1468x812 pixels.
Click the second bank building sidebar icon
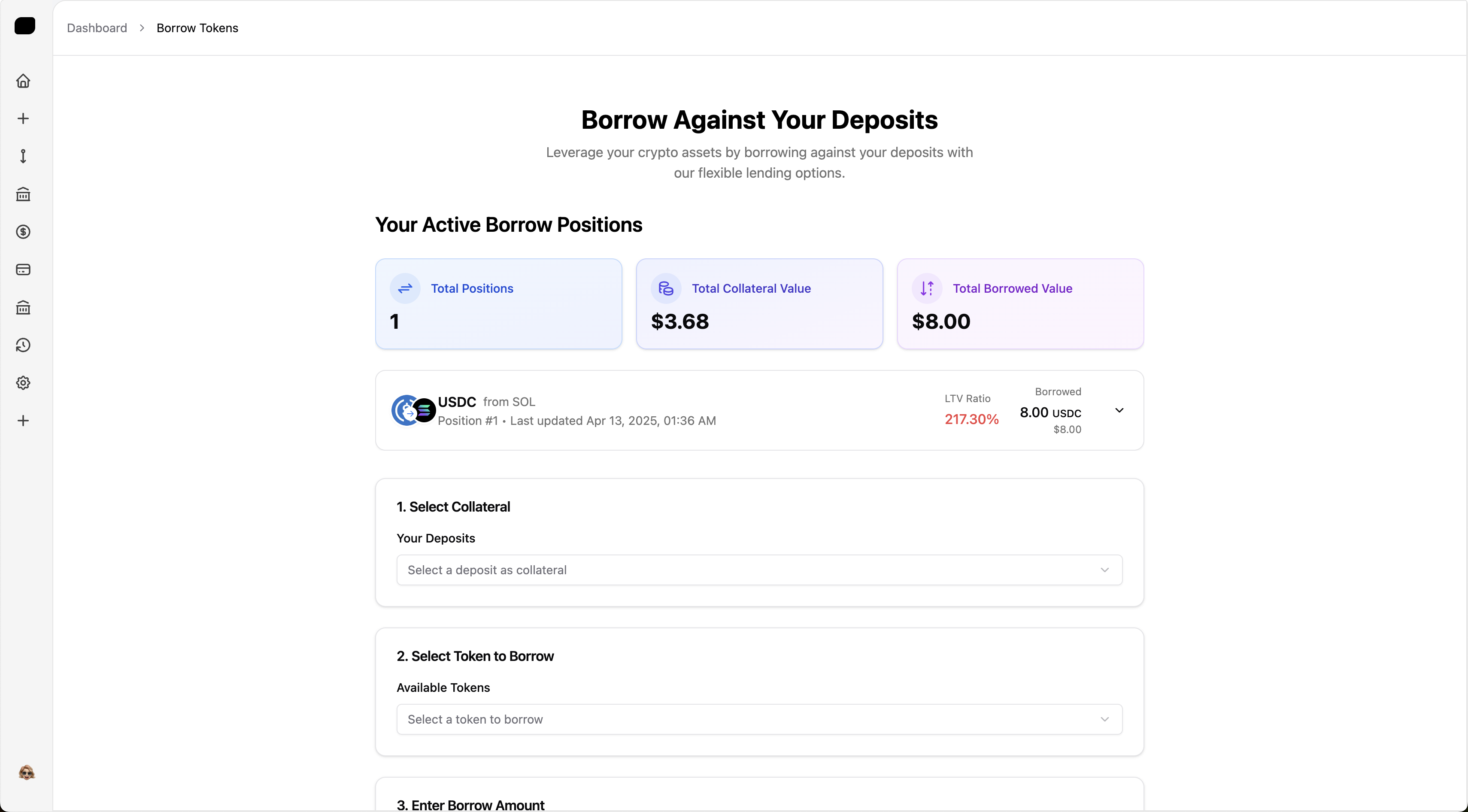click(x=23, y=308)
